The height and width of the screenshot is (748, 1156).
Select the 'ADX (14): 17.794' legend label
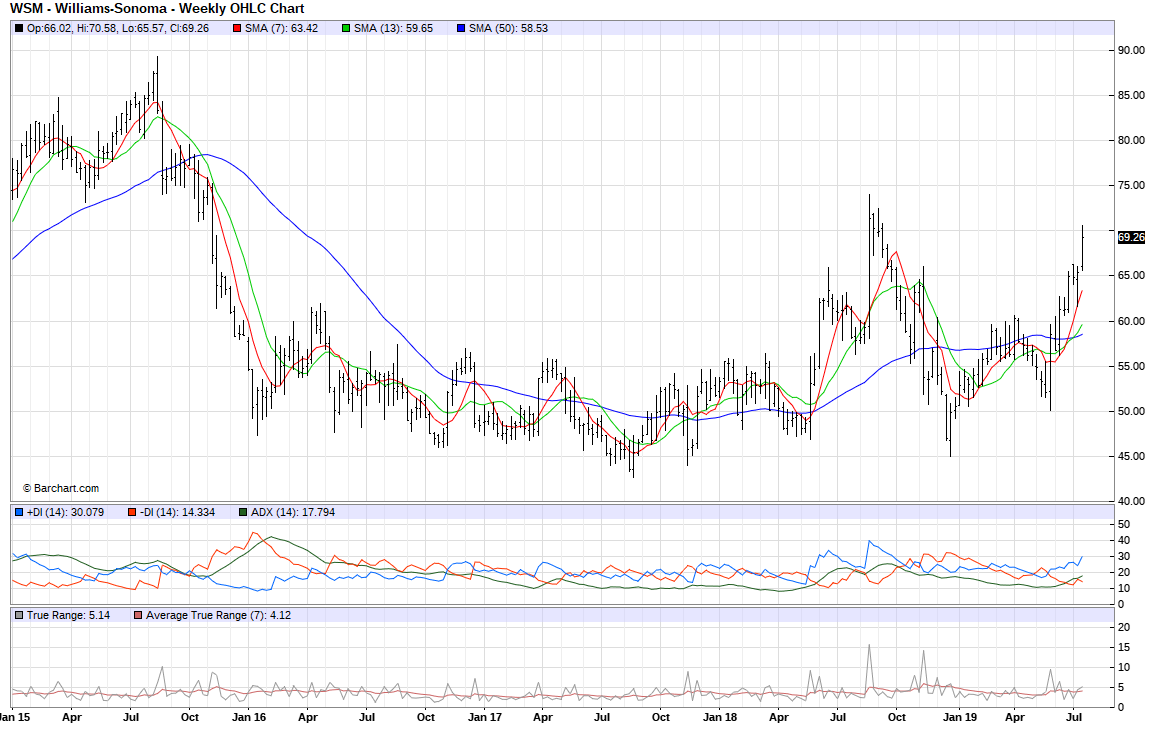(293, 512)
